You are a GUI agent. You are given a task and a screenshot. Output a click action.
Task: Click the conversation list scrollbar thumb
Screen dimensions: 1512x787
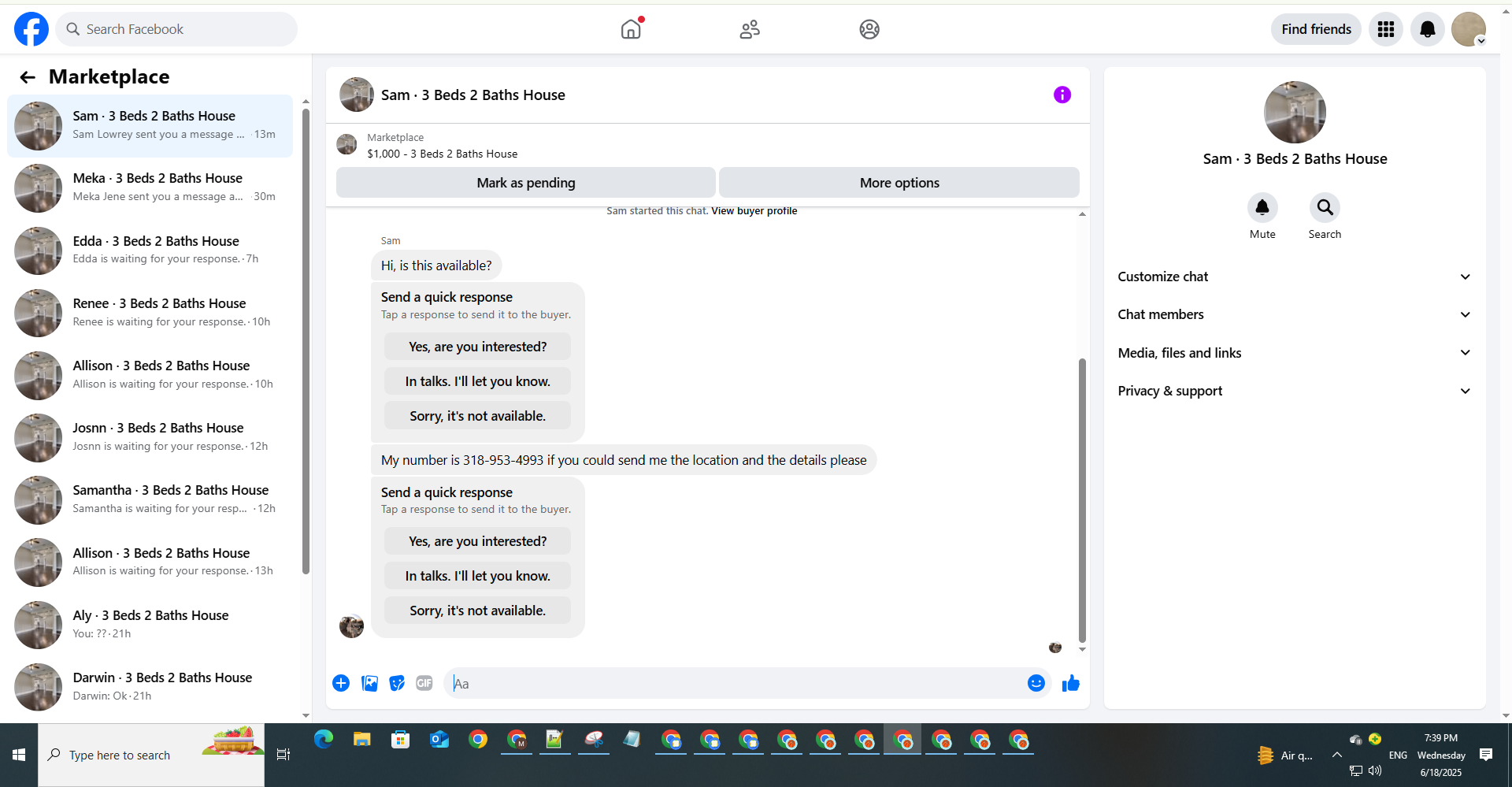[x=306, y=341]
